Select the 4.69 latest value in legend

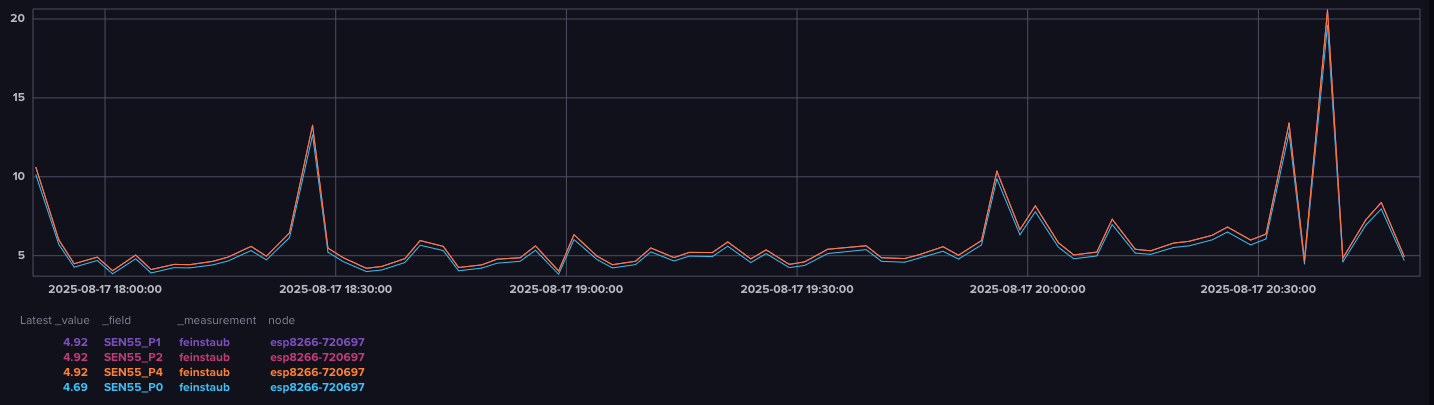[76, 387]
